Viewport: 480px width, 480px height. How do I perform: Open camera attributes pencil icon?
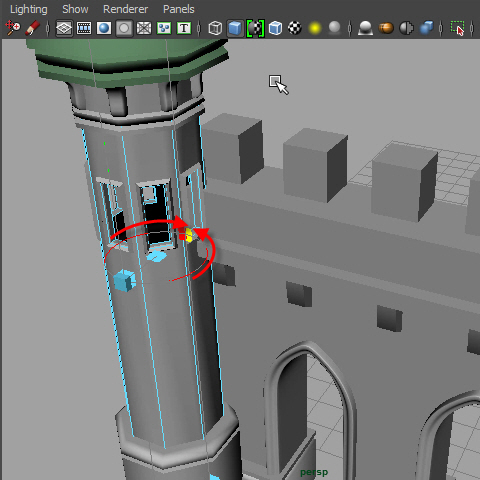tap(32, 28)
